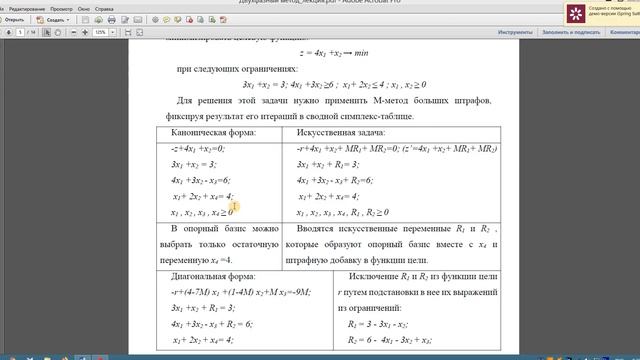Activate the selection arrow tool
640x360 pixels.
pyautogui.click(x=47, y=32)
